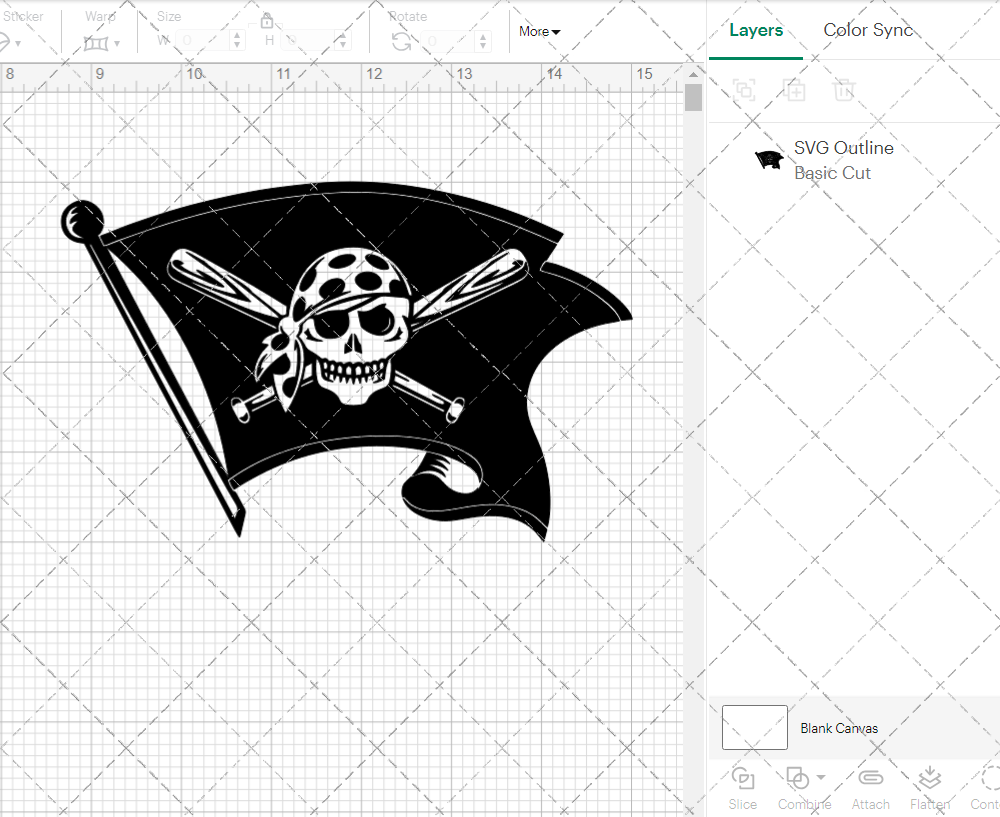The width and height of the screenshot is (1000, 817).
Task: Select the Layers tab
Action: click(756, 30)
